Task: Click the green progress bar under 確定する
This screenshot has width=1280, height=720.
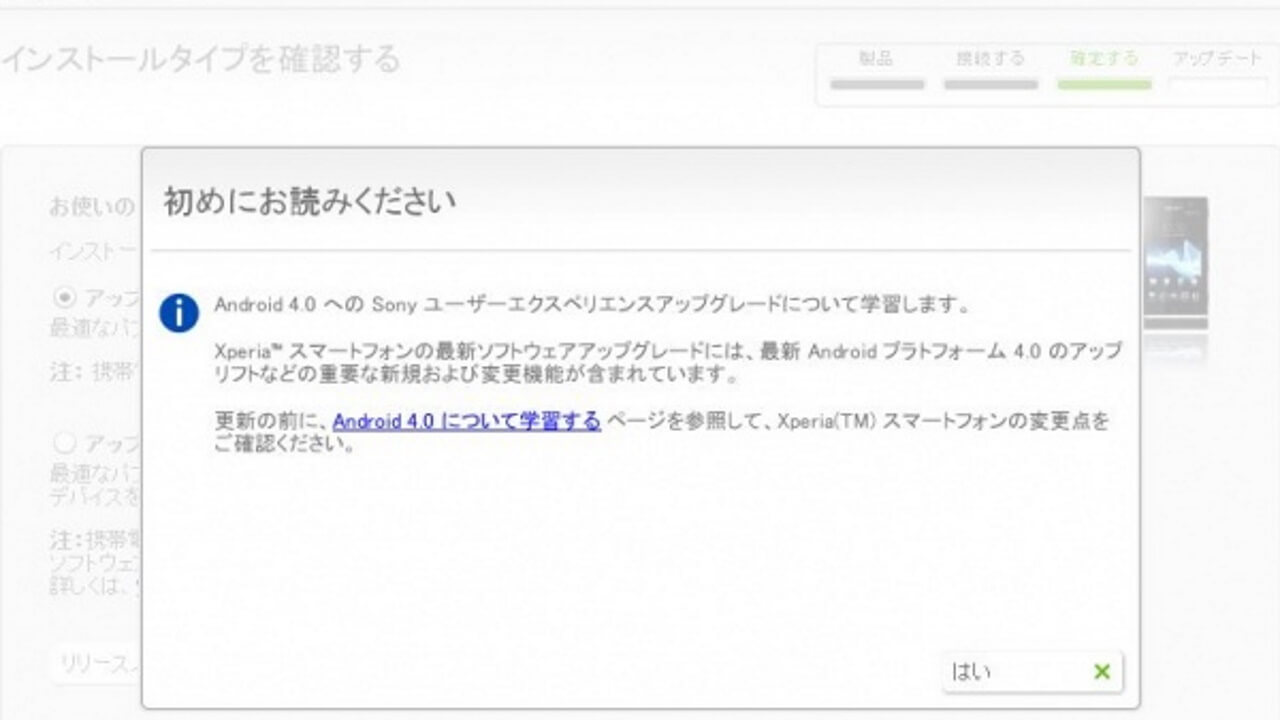Action: click(x=1103, y=85)
